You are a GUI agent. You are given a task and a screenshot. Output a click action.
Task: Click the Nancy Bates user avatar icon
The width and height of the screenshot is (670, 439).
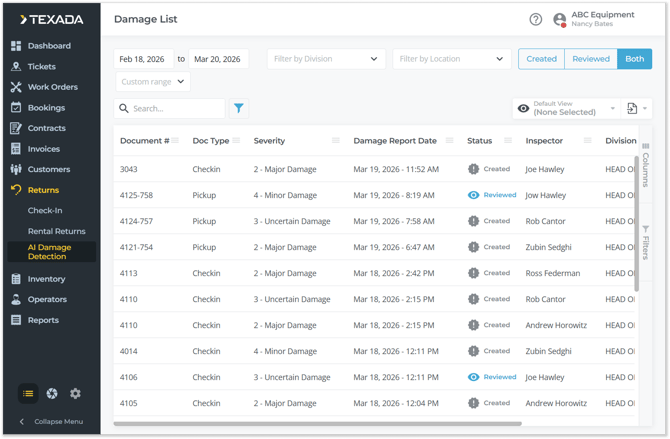coord(559,20)
